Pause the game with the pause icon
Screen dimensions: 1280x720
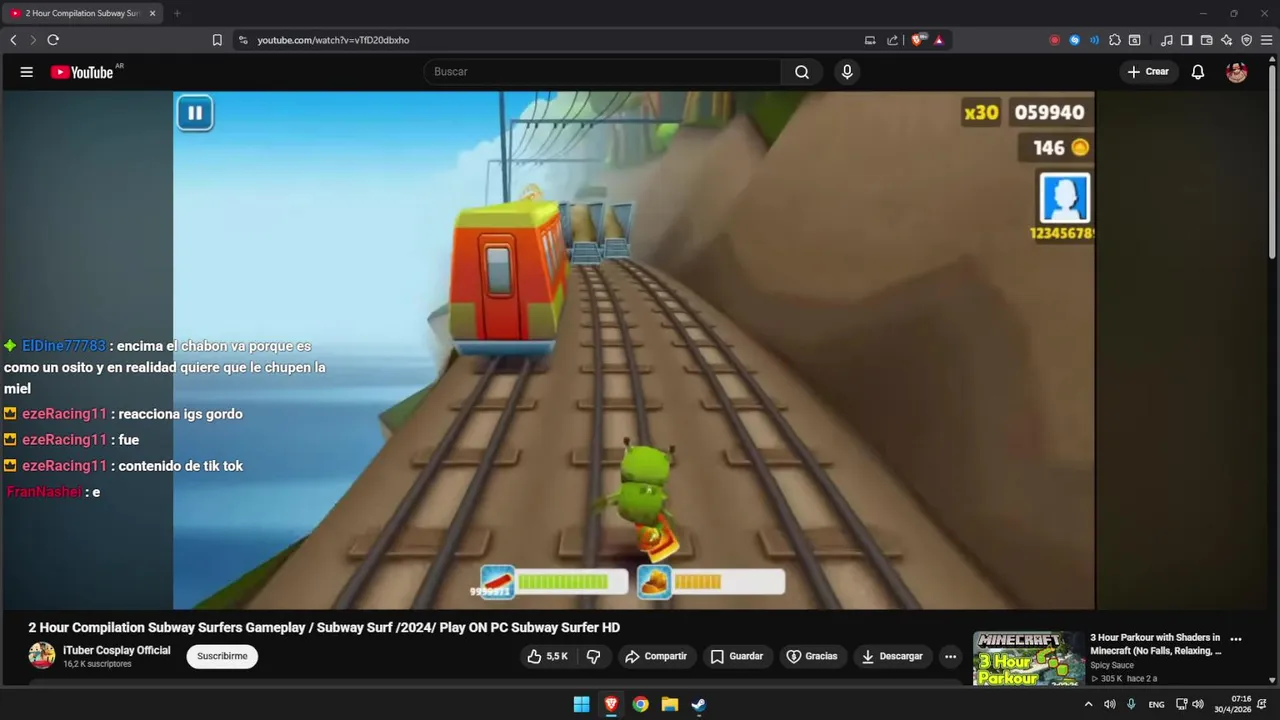[x=195, y=113]
